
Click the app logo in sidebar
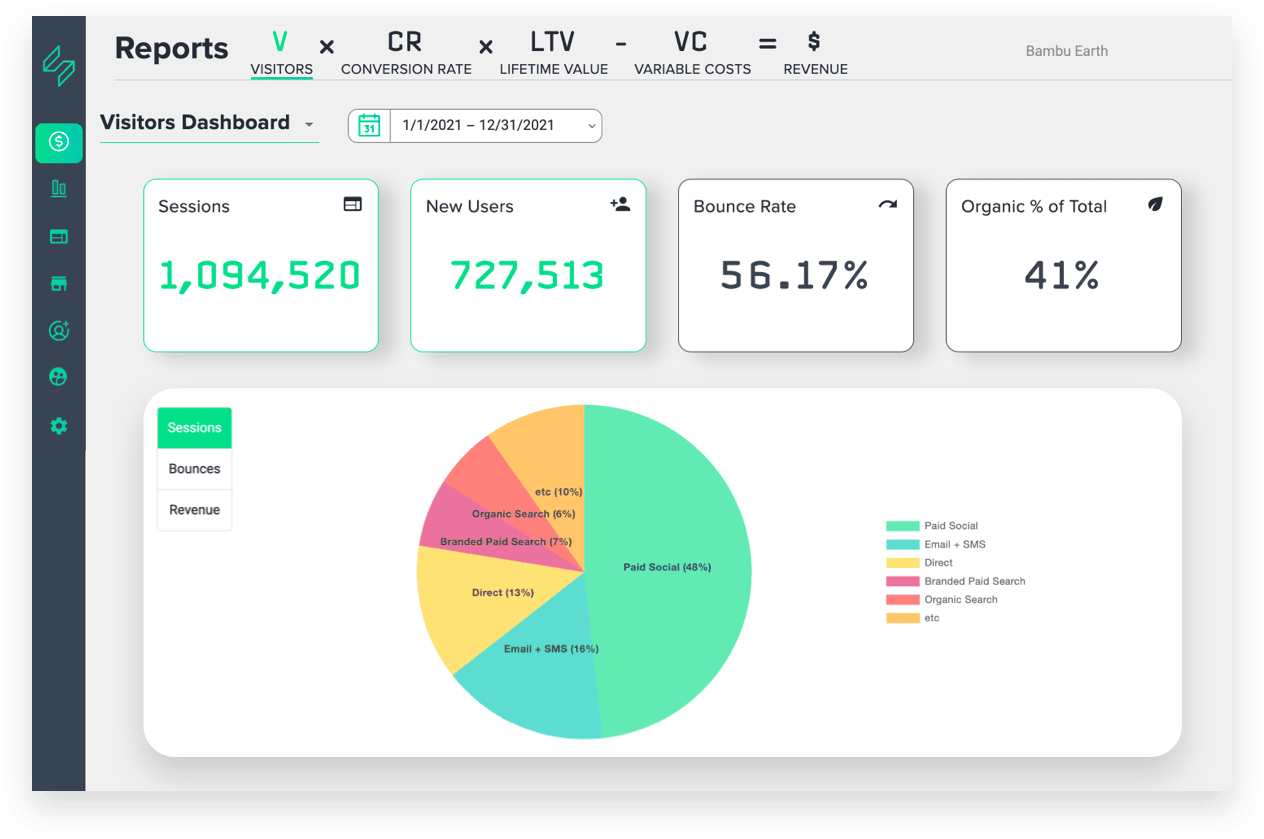tap(58, 67)
